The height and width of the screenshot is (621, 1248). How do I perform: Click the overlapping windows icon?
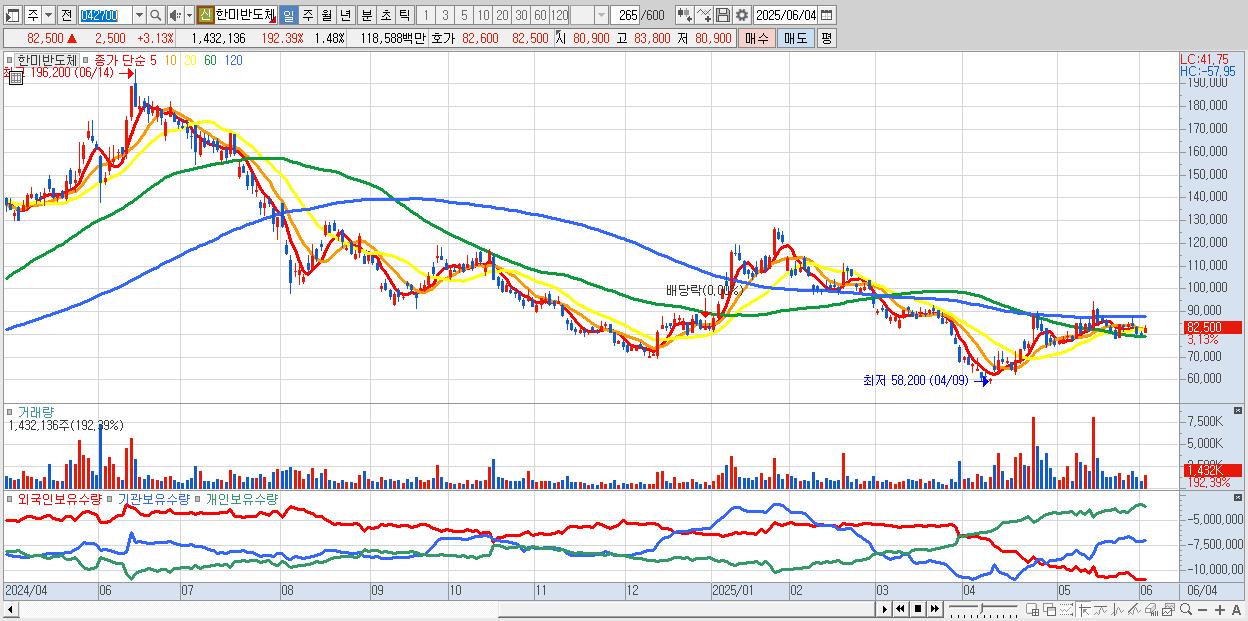pyautogui.click(x=1049, y=610)
